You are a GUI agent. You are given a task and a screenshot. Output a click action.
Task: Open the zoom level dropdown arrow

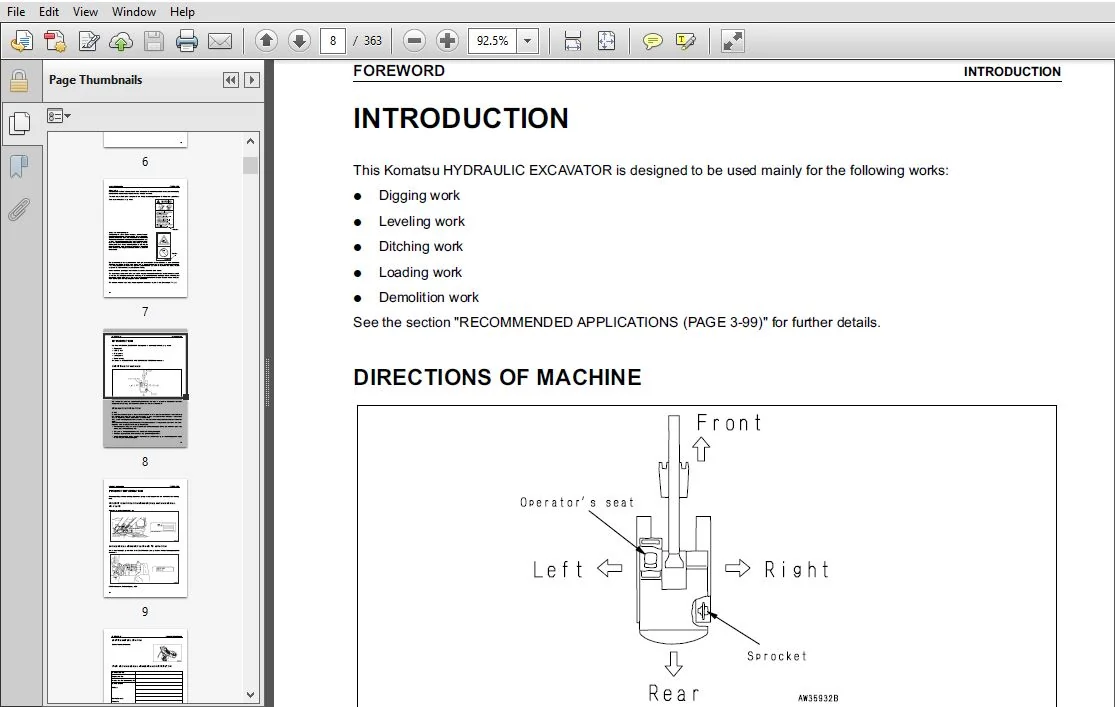click(528, 41)
